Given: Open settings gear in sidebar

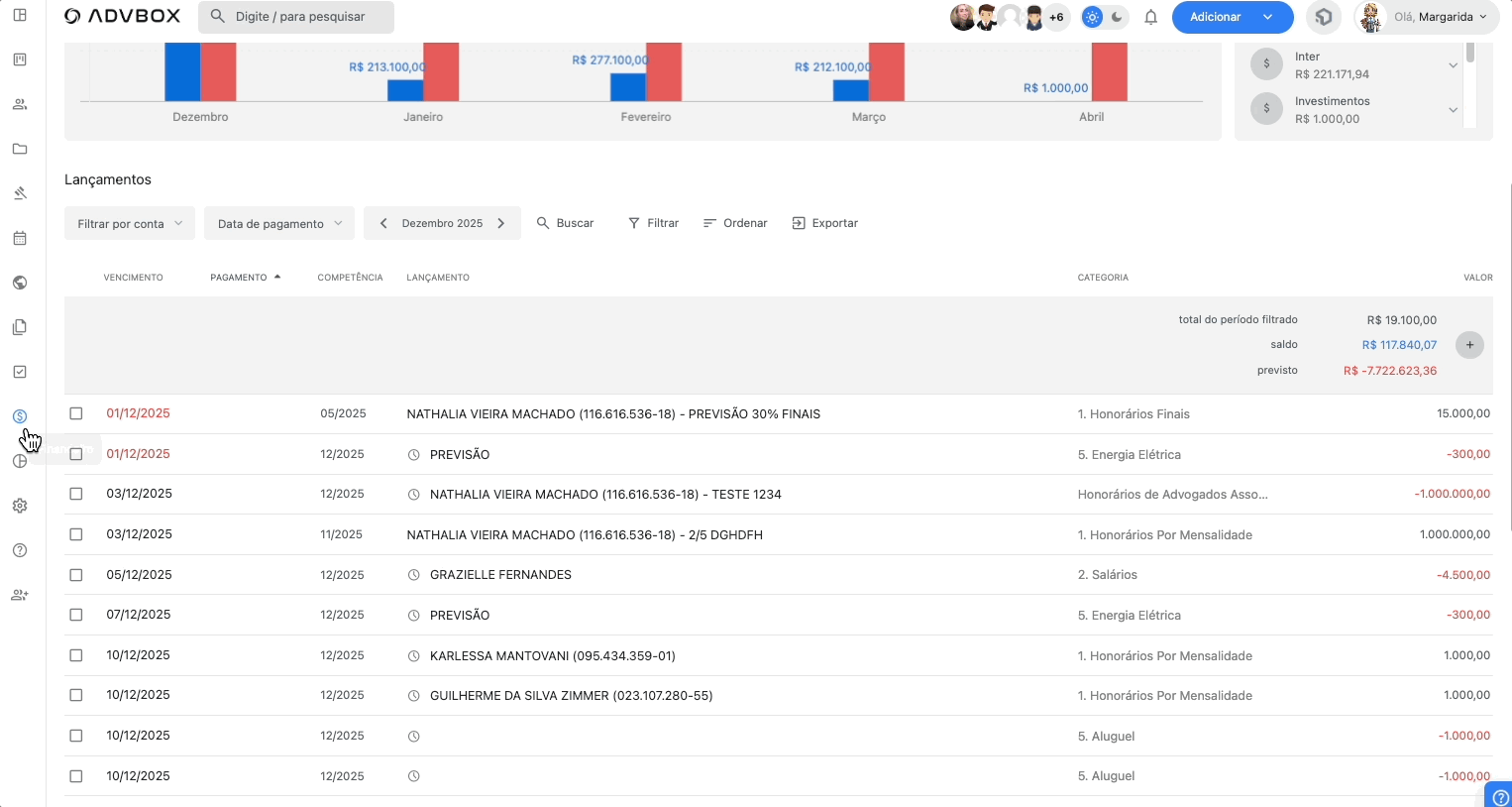Looking at the screenshot, I should [20, 506].
